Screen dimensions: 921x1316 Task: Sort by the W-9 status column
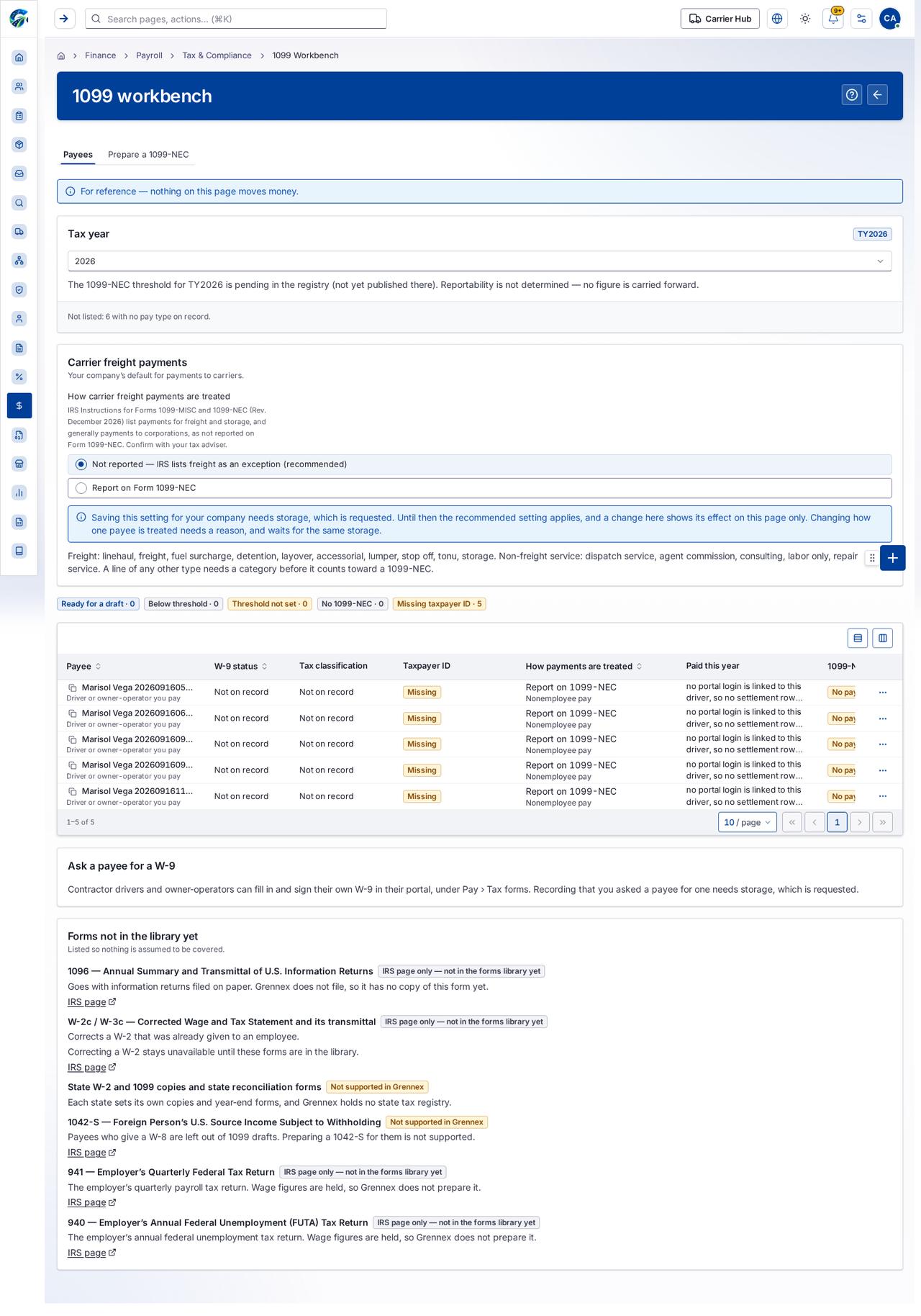[241, 667]
